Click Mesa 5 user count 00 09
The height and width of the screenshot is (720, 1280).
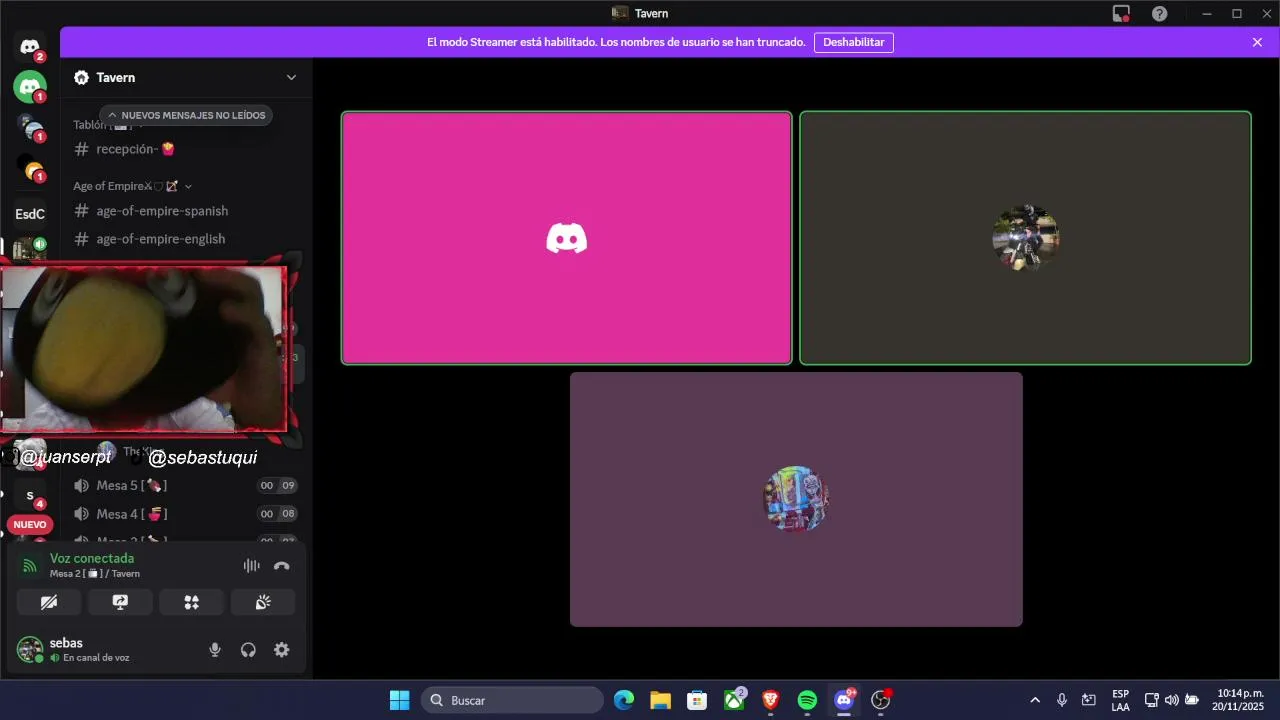[277, 486]
